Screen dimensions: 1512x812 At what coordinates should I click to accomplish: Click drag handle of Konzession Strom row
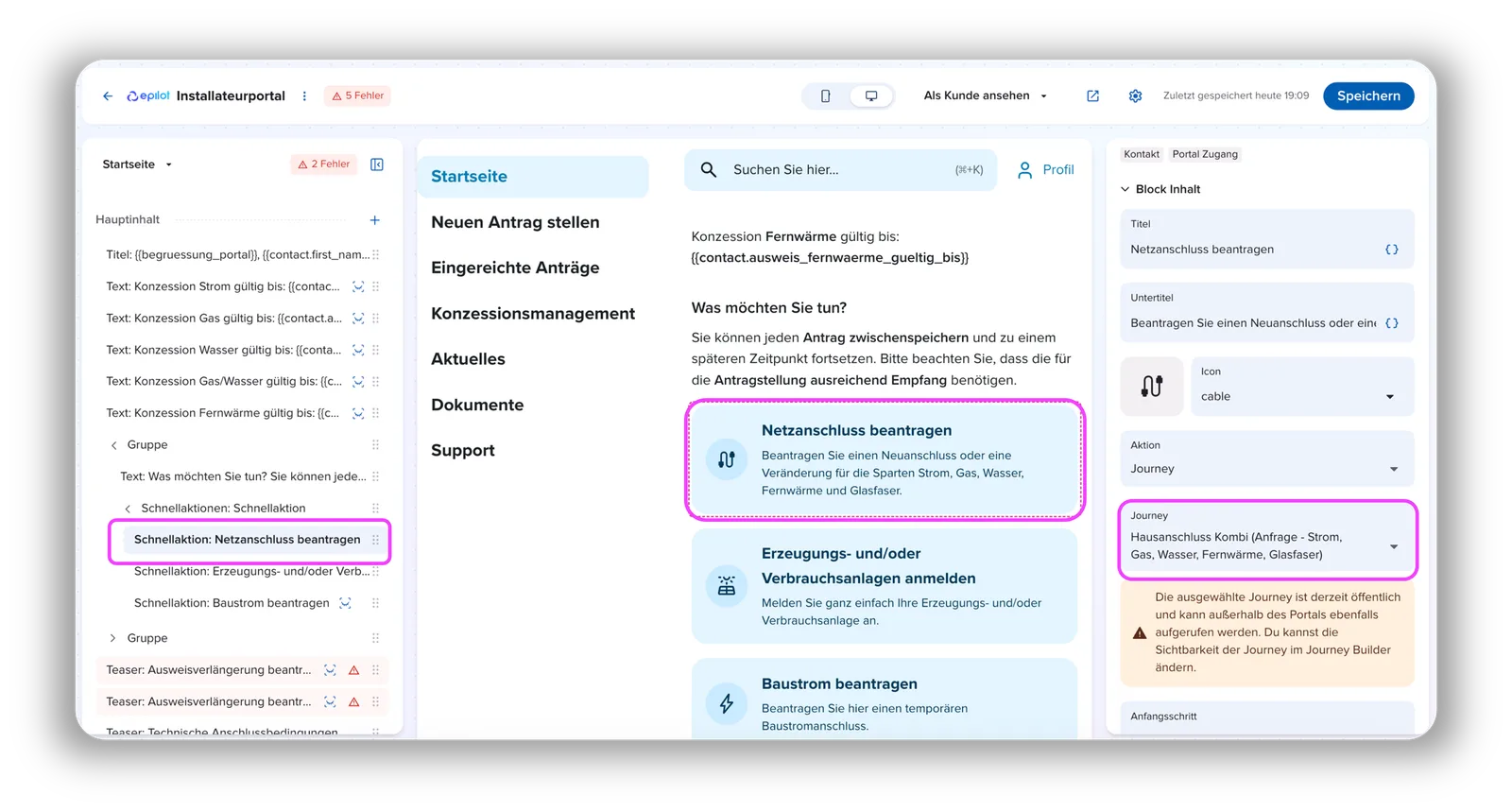(376, 286)
